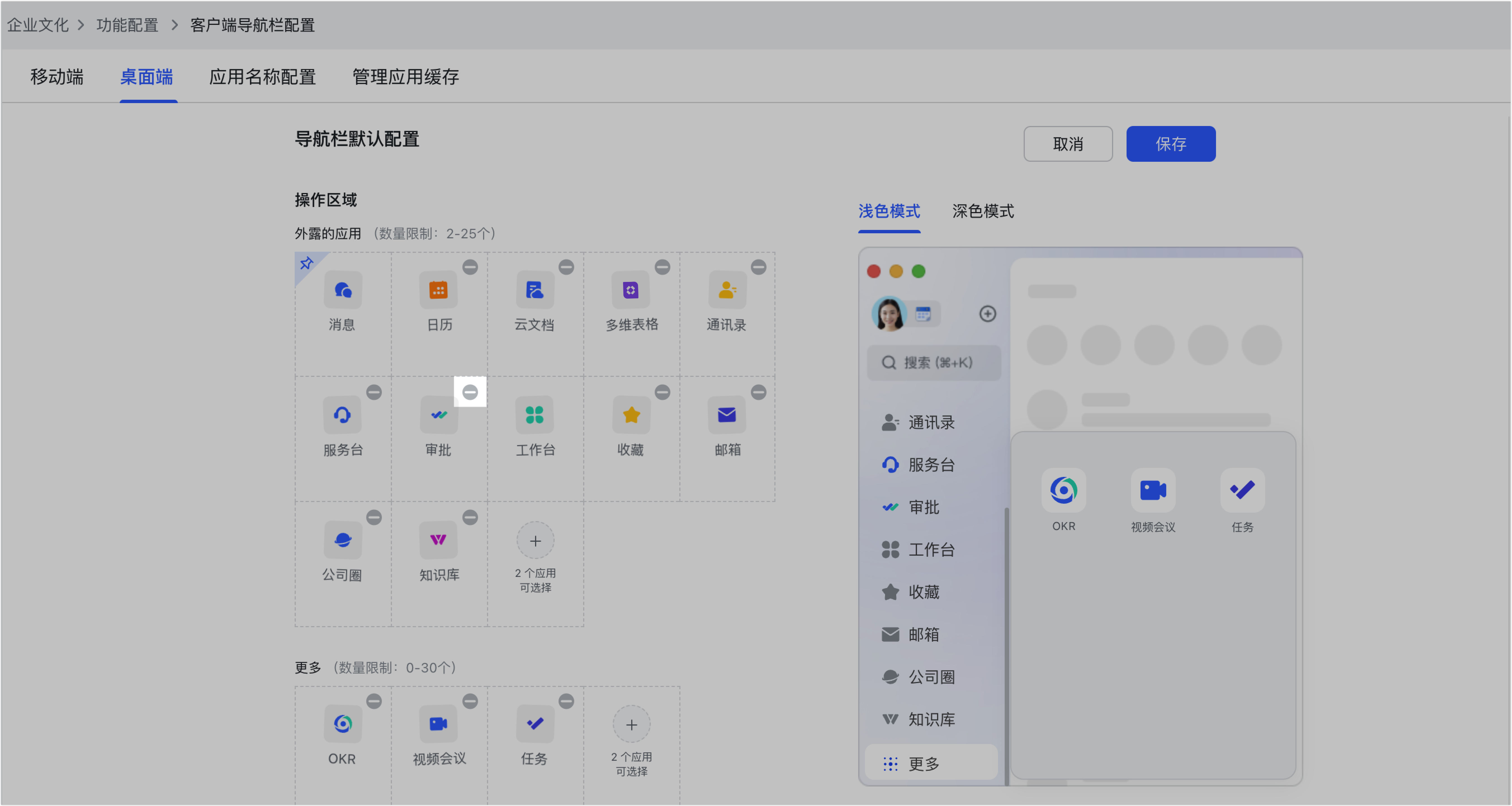
Task: Click 任务 icon in preview popup
Action: (x=1243, y=490)
